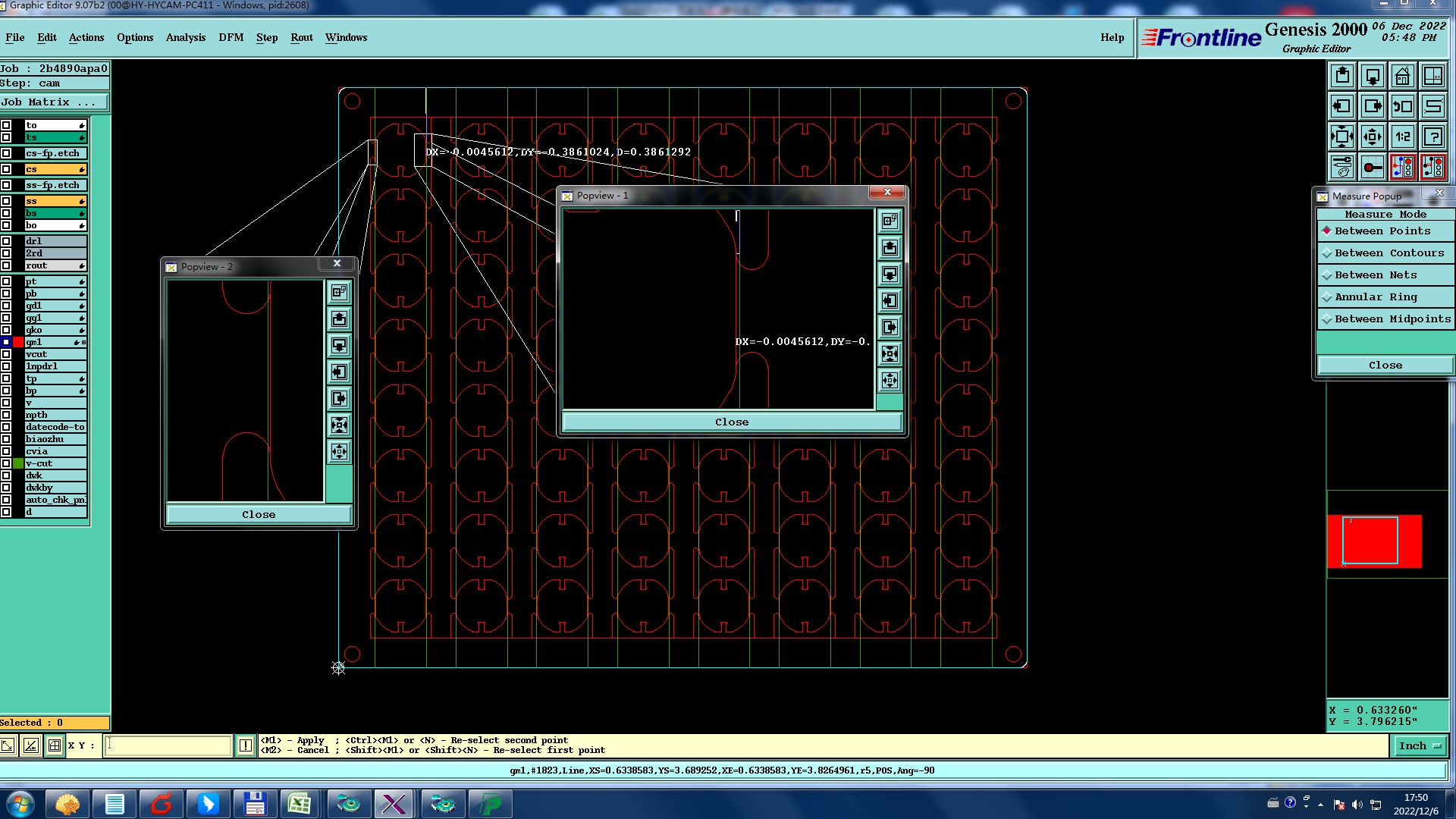Click the X Y coordinate input field
The width and height of the screenshot is (1456, 819).
(x=168, y=745)
